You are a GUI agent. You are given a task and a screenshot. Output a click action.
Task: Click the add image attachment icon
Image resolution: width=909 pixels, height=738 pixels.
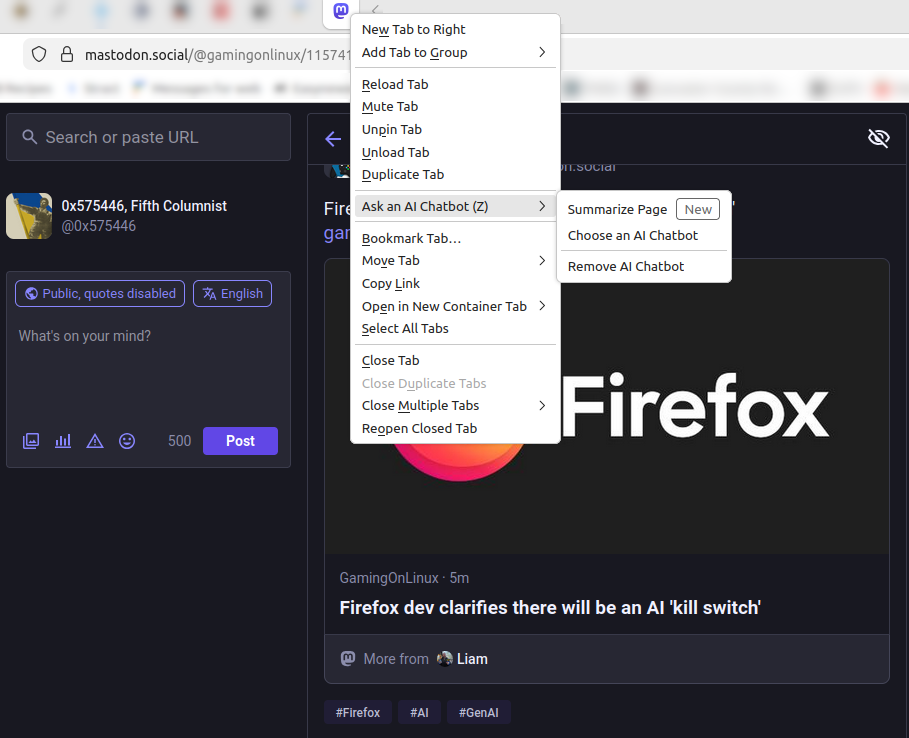[31, 441]
